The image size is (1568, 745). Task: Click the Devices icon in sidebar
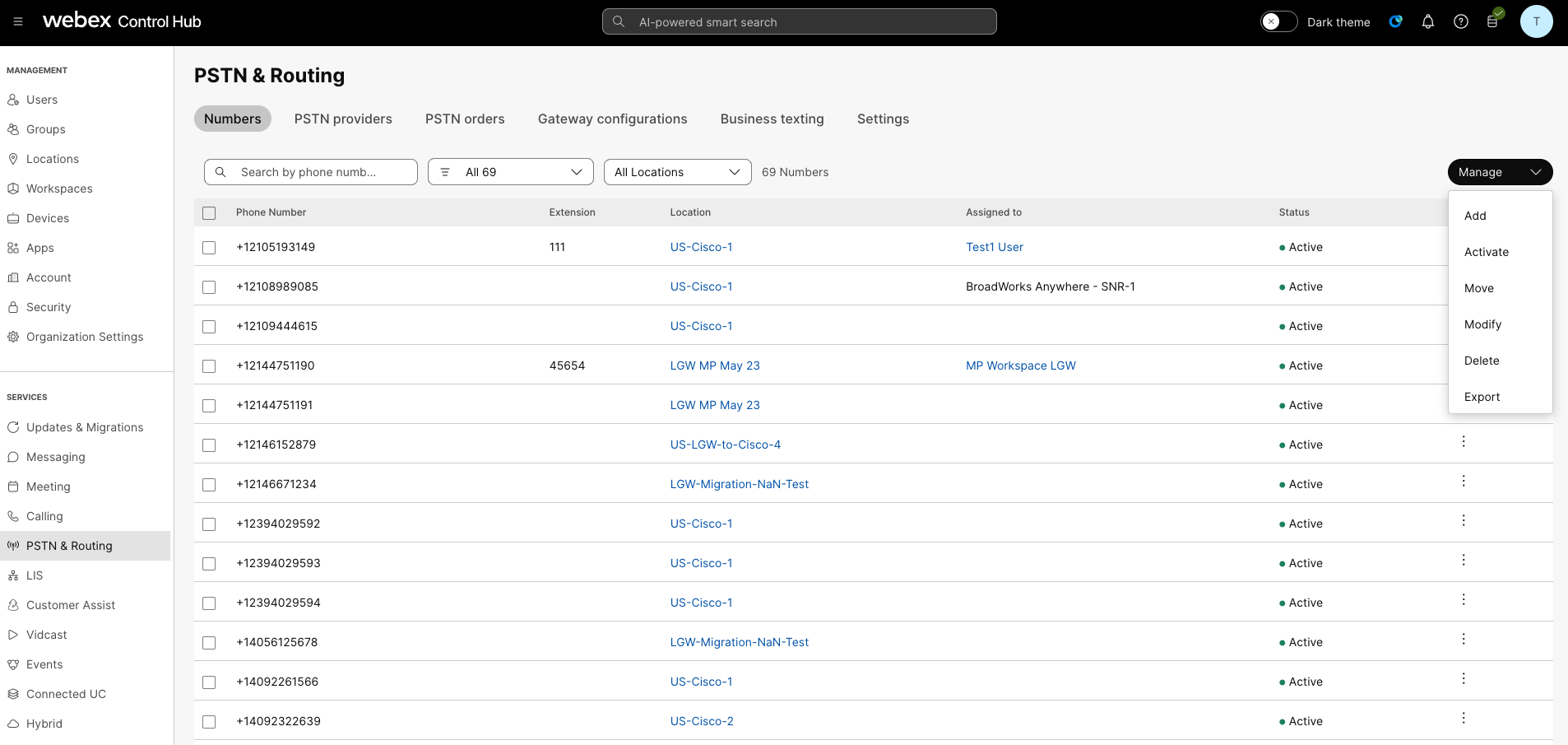13,218
